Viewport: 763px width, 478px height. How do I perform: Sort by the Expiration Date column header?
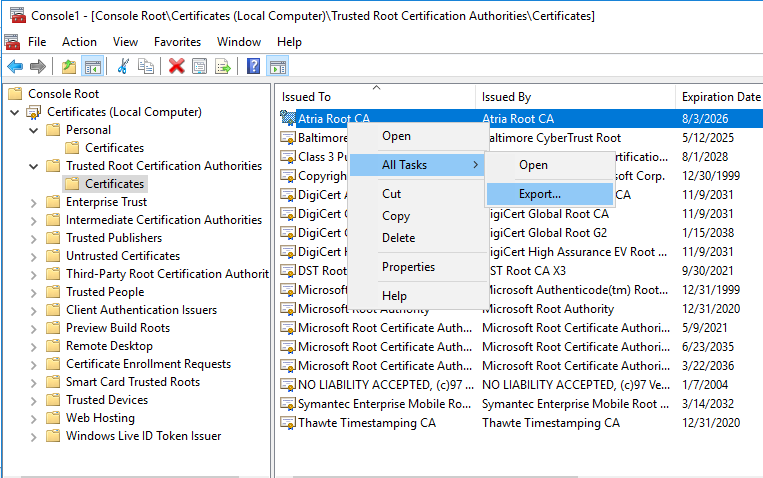click(x=719, y=97)
